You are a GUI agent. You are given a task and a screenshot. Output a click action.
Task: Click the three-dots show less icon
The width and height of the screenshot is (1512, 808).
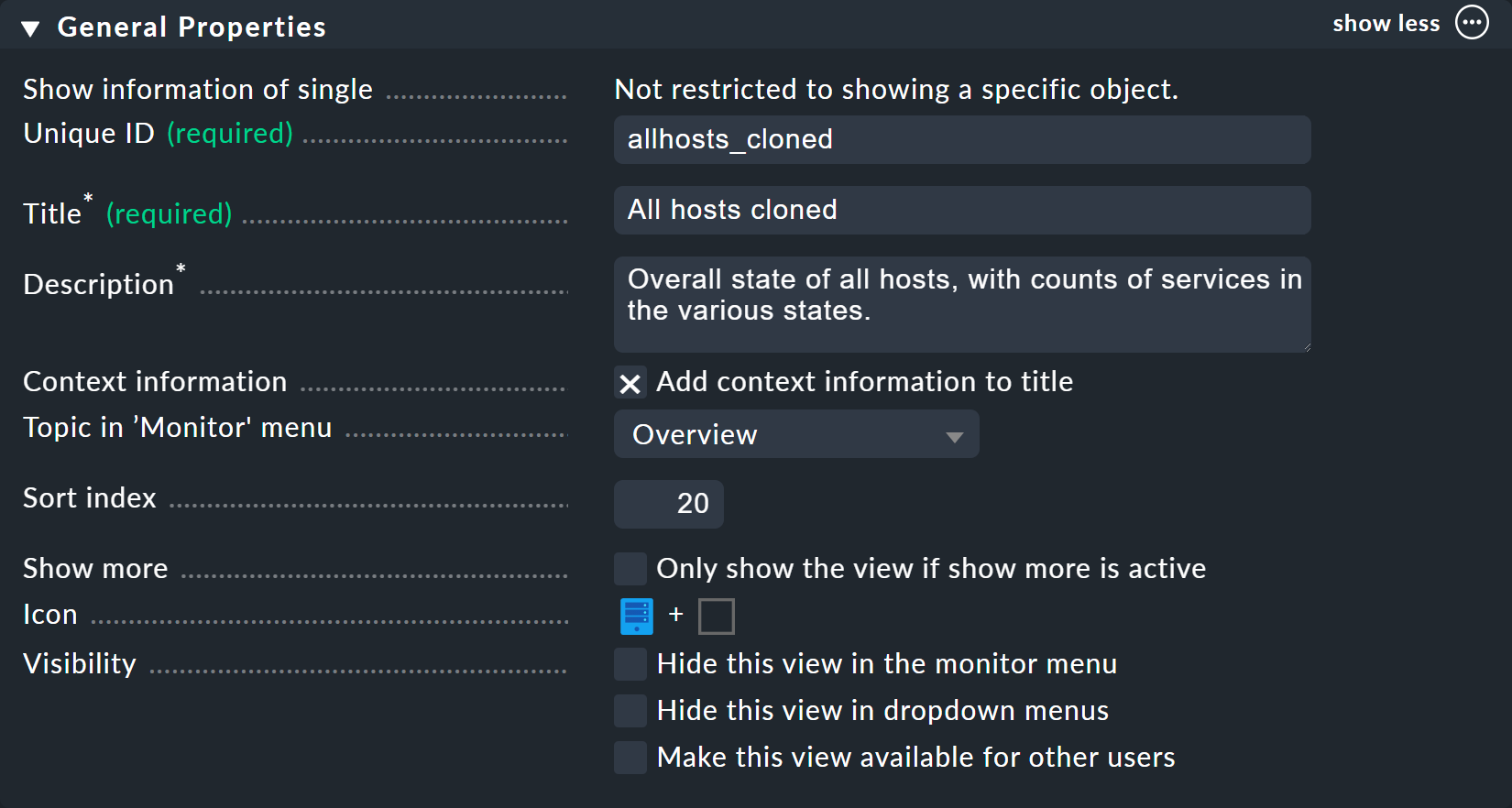click(1472, 23)
